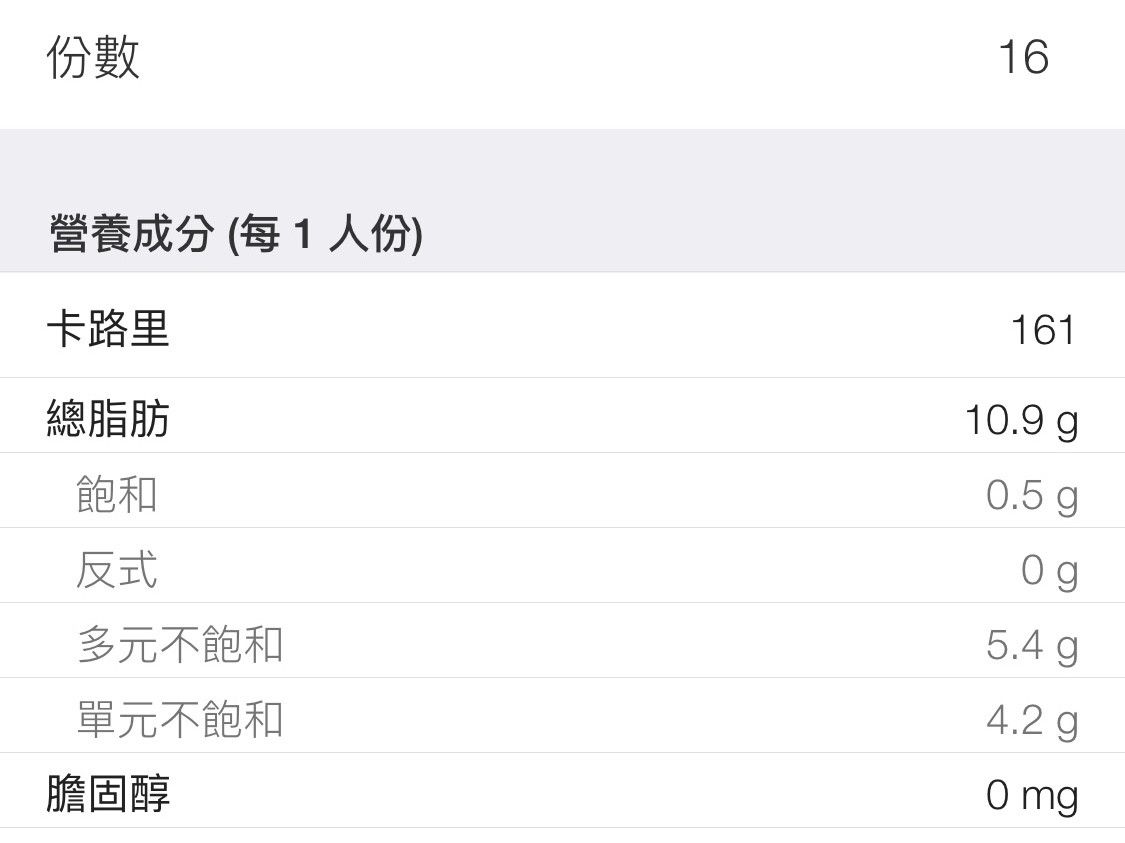Tap the 營養成分 (每 1 人份) section header
The height and width of the screenshot is (843, 1125).
click(x=236, y=236)
